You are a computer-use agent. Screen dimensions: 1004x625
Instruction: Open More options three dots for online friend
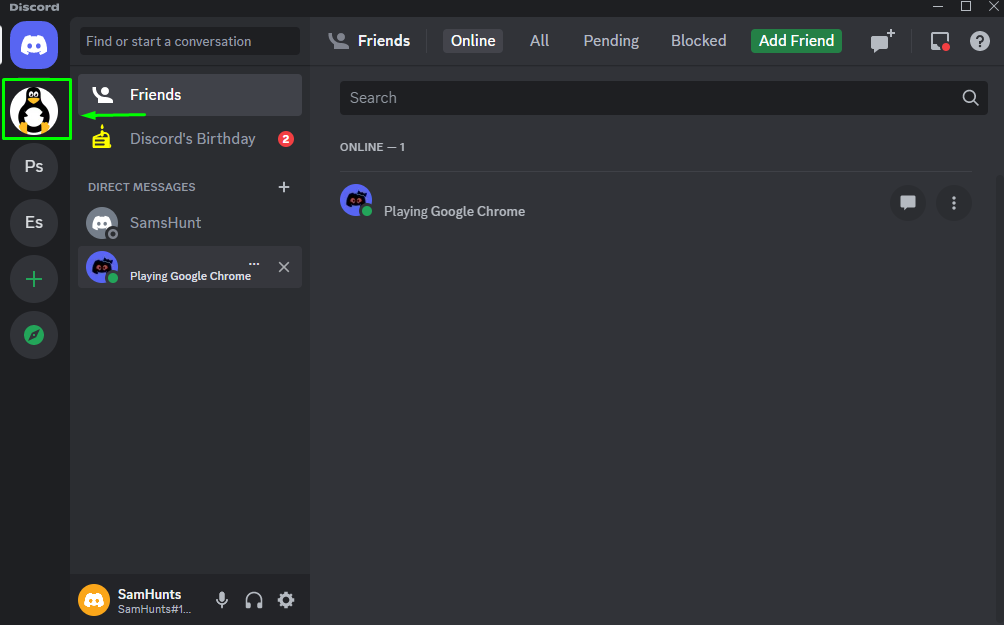tap(953, 203)
